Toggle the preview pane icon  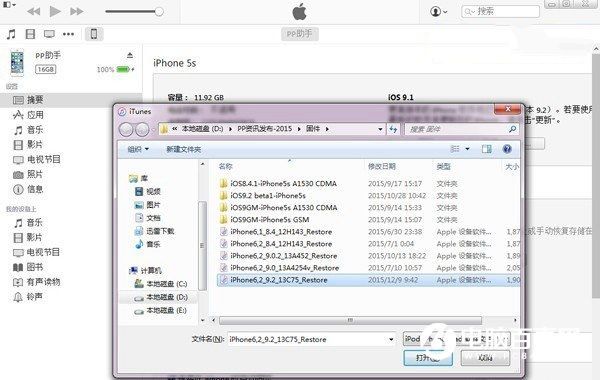487,149
